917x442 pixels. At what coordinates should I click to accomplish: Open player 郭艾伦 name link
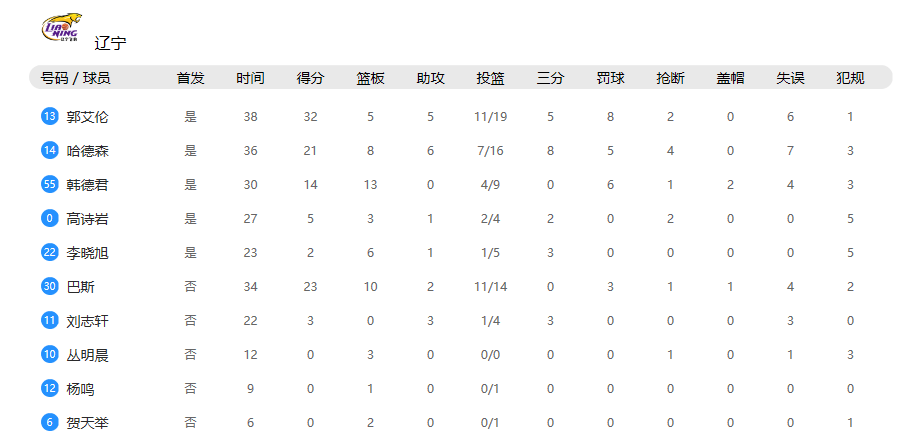coord(87,117)
